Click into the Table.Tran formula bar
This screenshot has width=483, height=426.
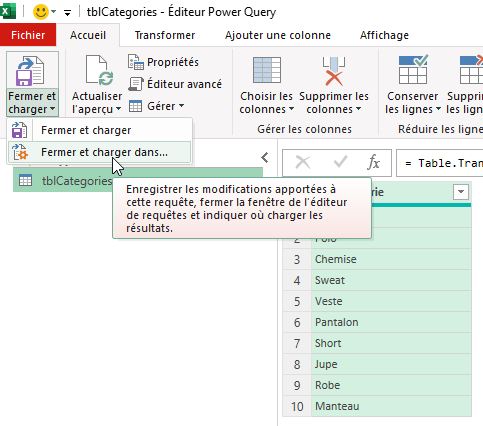pos(440,163)
